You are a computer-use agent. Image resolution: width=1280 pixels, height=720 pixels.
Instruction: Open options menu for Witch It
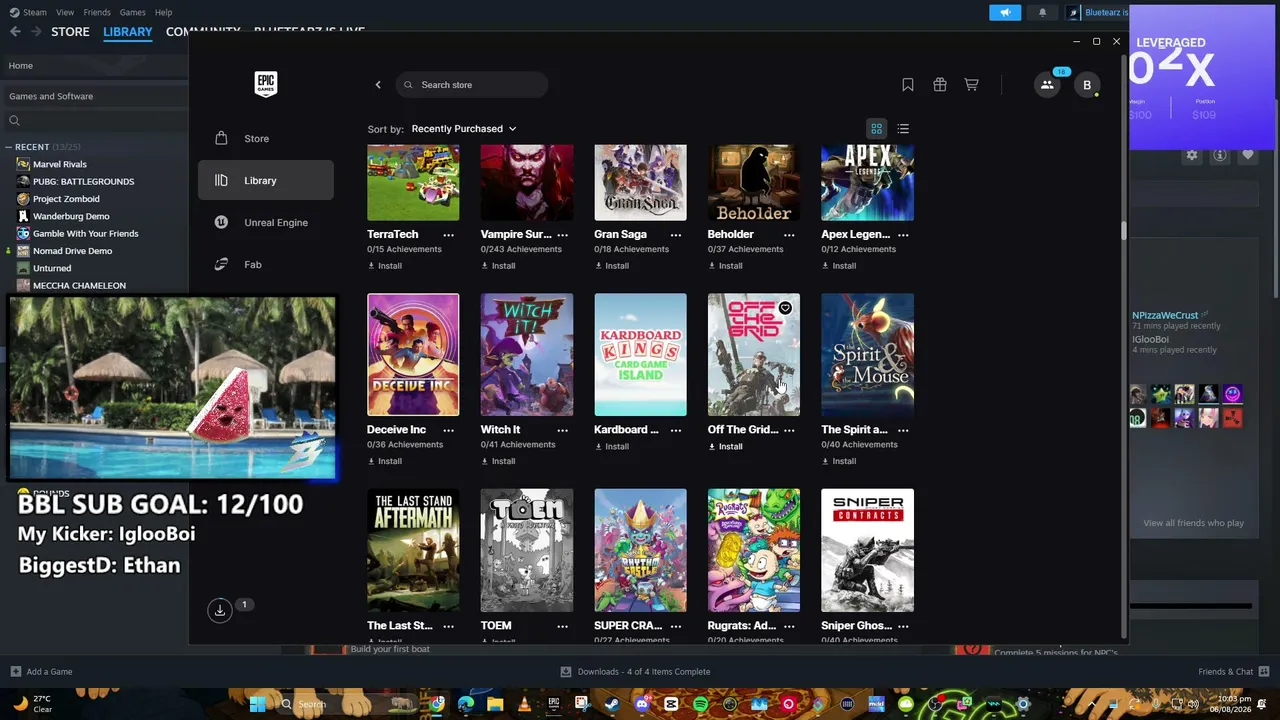coord(562,430)
